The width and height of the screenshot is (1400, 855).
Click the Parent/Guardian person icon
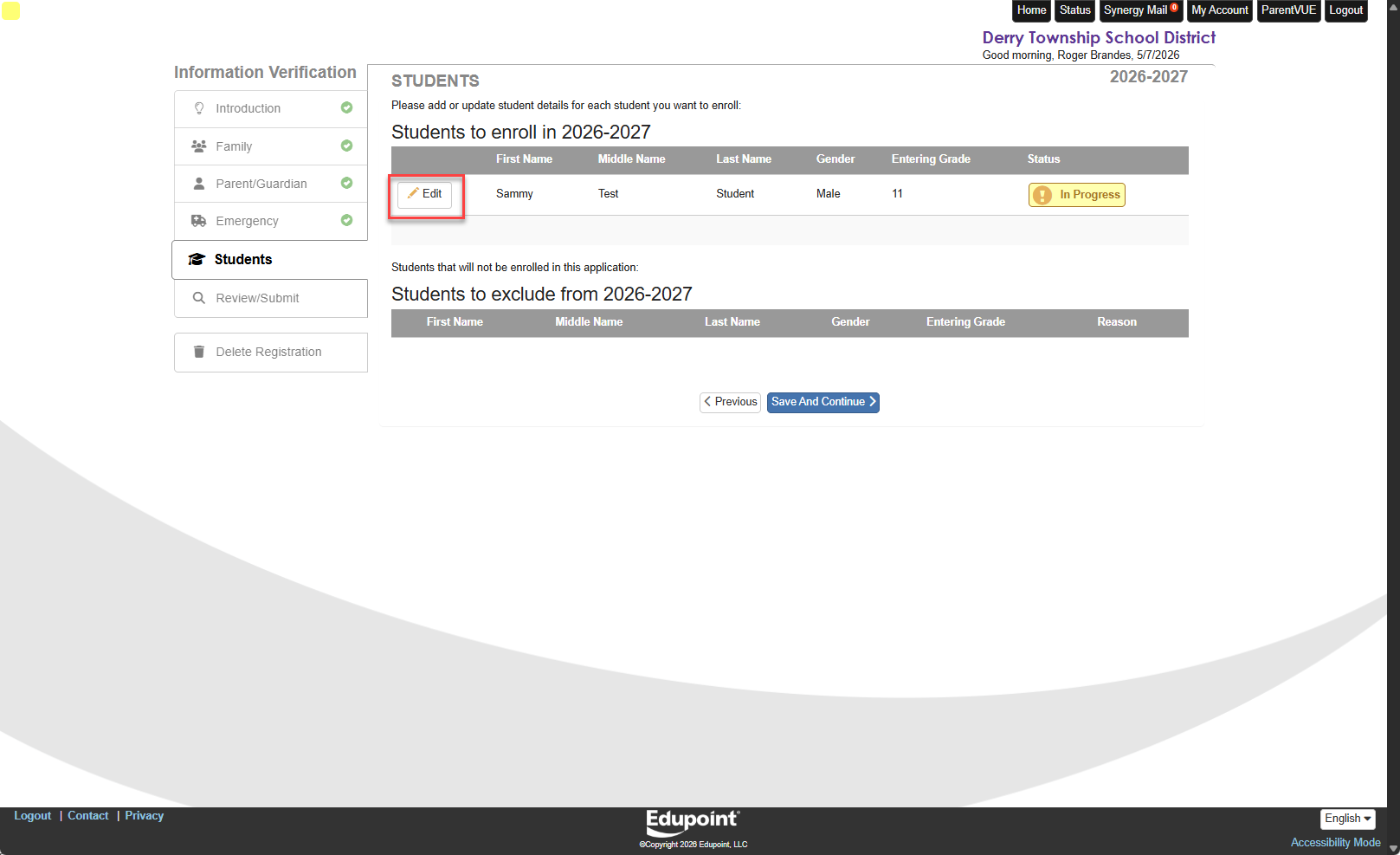(x=199, y=184)
